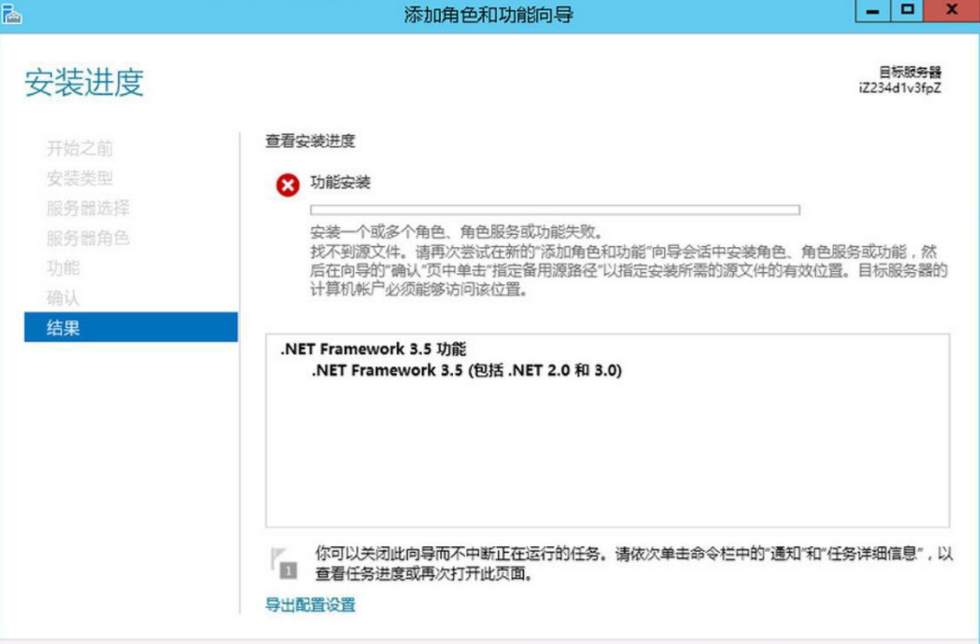Select the 开始之前 step
980x644 pixels.
click(79, 148)
